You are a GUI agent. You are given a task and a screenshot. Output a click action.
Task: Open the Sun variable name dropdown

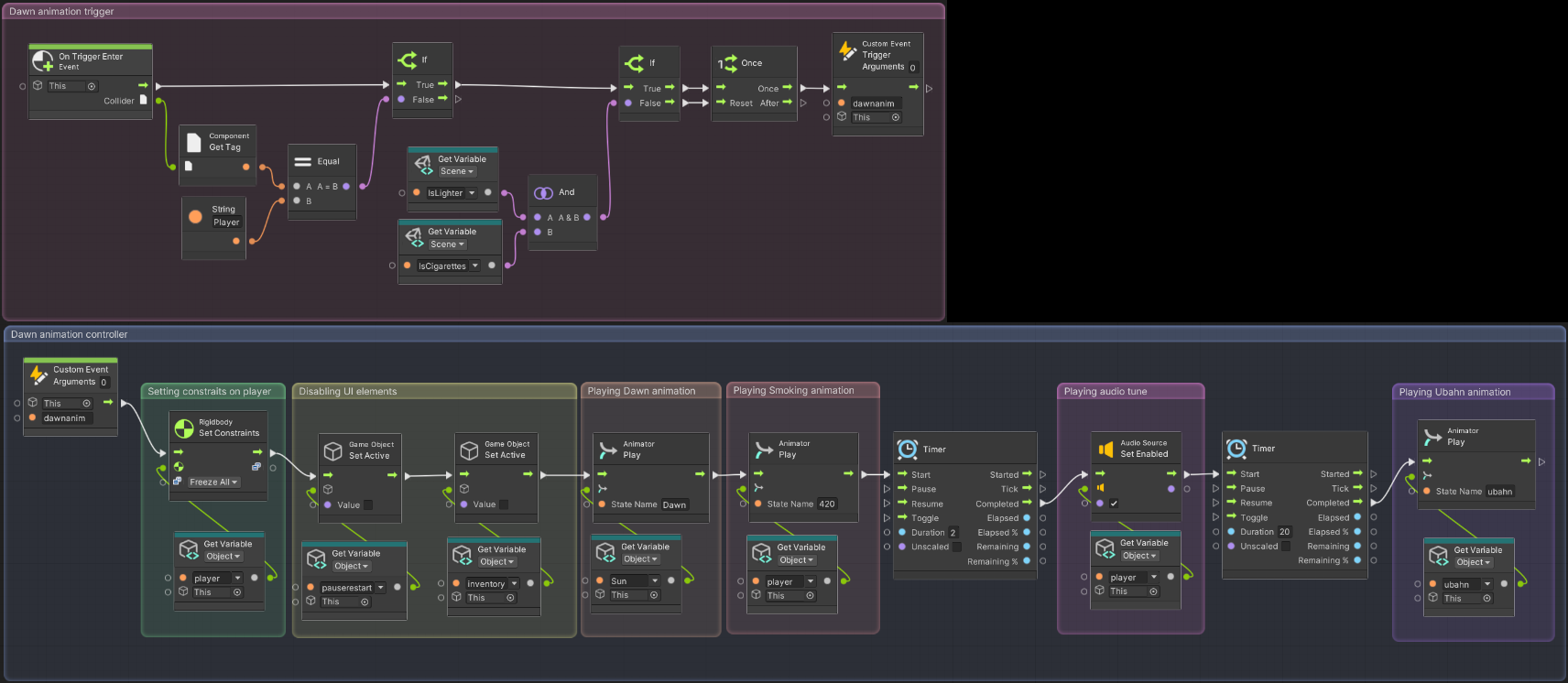click(655, 581)
